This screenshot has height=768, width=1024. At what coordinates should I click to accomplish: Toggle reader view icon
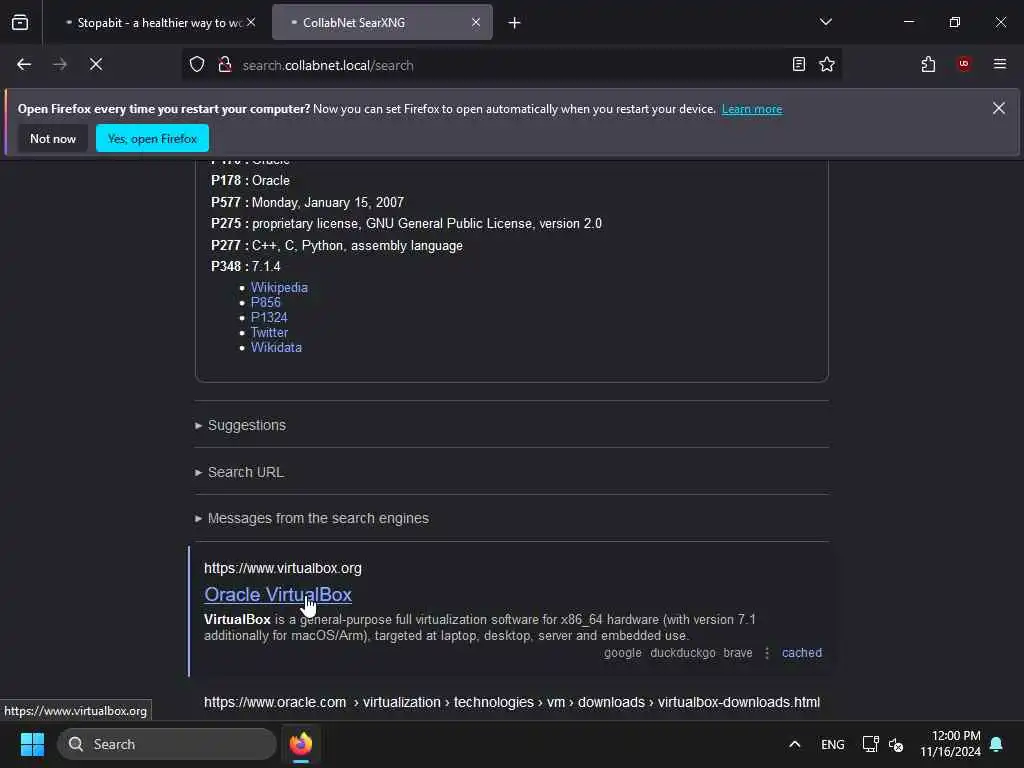point(799,65)
